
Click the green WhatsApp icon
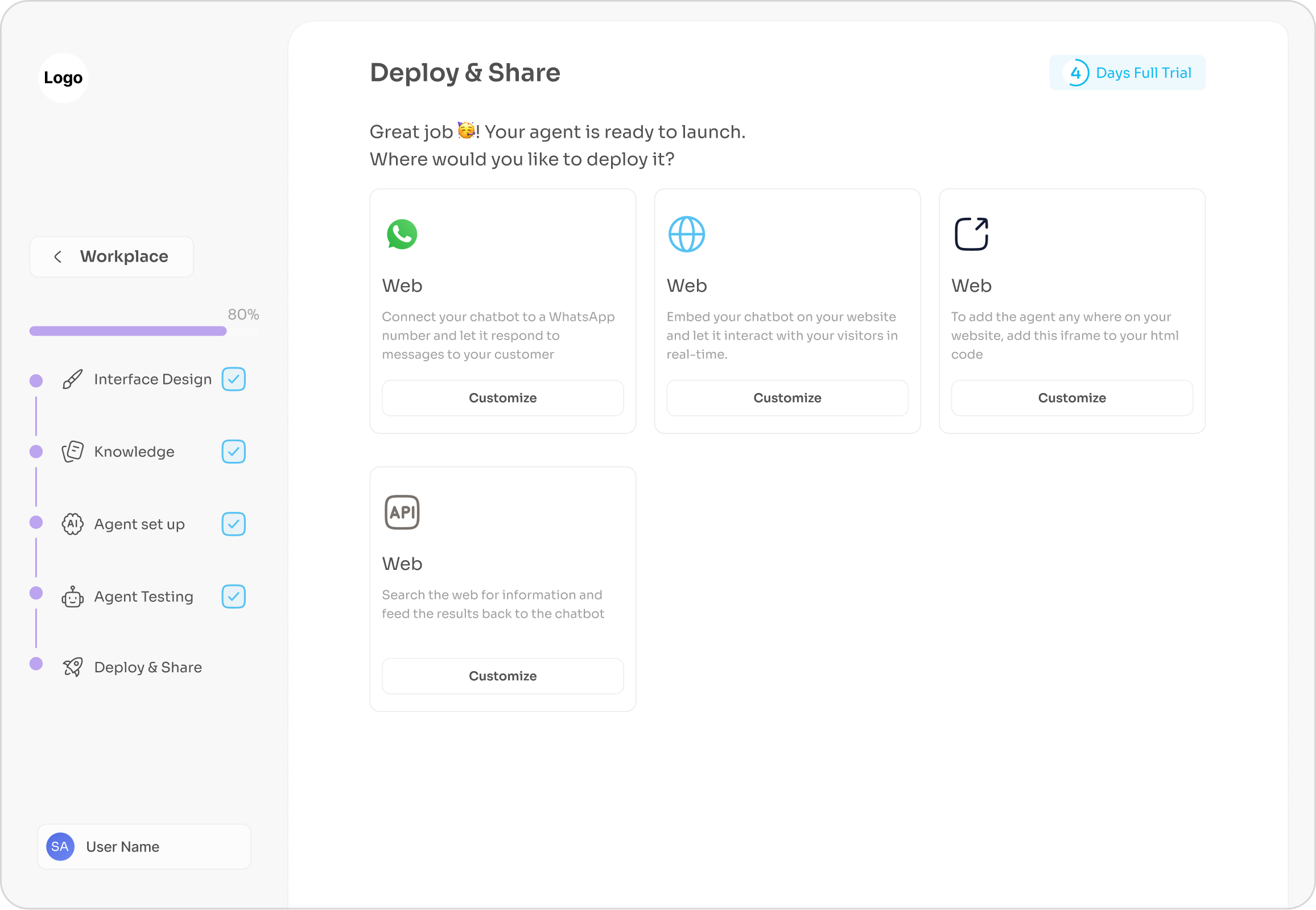402,234
